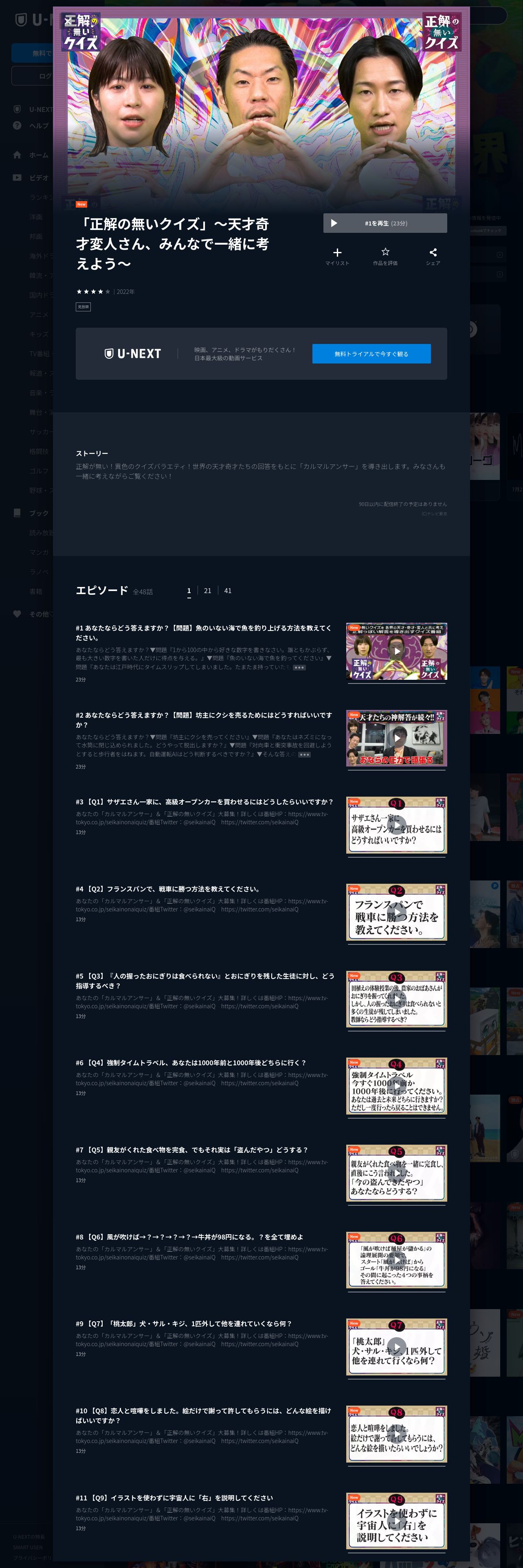Click the ストーリー heading
523x1568 pixels.
tap(92, 453)
